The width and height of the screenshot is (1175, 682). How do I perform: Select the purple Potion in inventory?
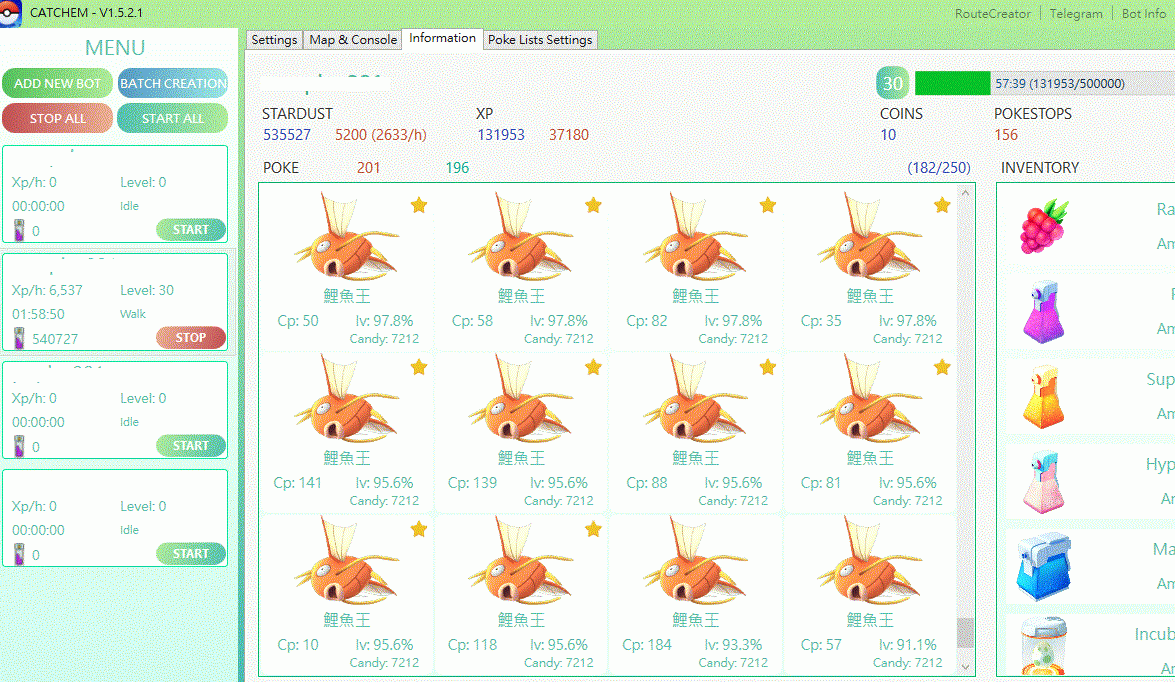pos(1044,311)
